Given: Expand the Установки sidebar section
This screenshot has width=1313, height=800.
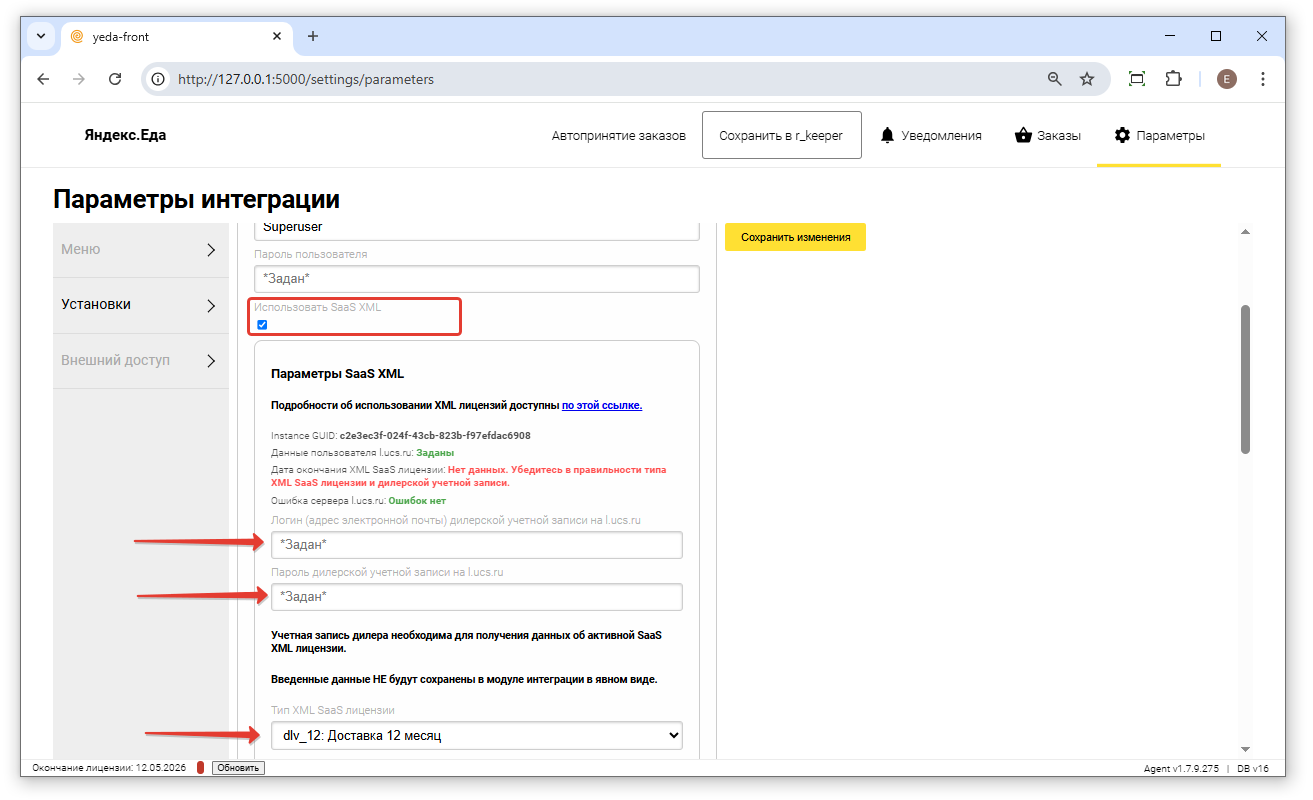Looking at the screenshot, I should coord(140,305).
